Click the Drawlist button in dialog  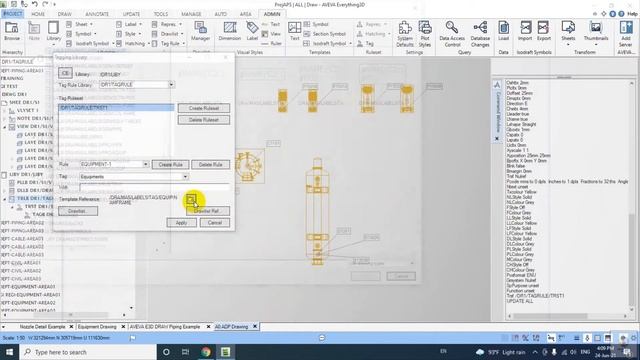click(78, 211)
